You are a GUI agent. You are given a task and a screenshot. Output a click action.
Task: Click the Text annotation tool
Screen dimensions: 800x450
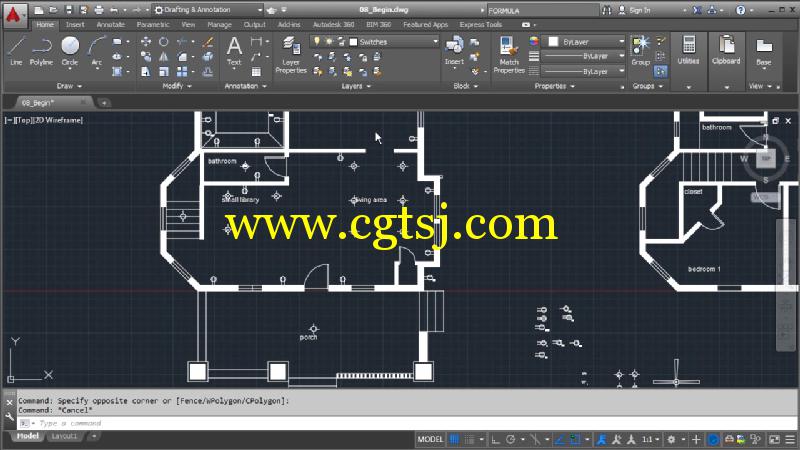pyautogui.click(x=234, y=51)
